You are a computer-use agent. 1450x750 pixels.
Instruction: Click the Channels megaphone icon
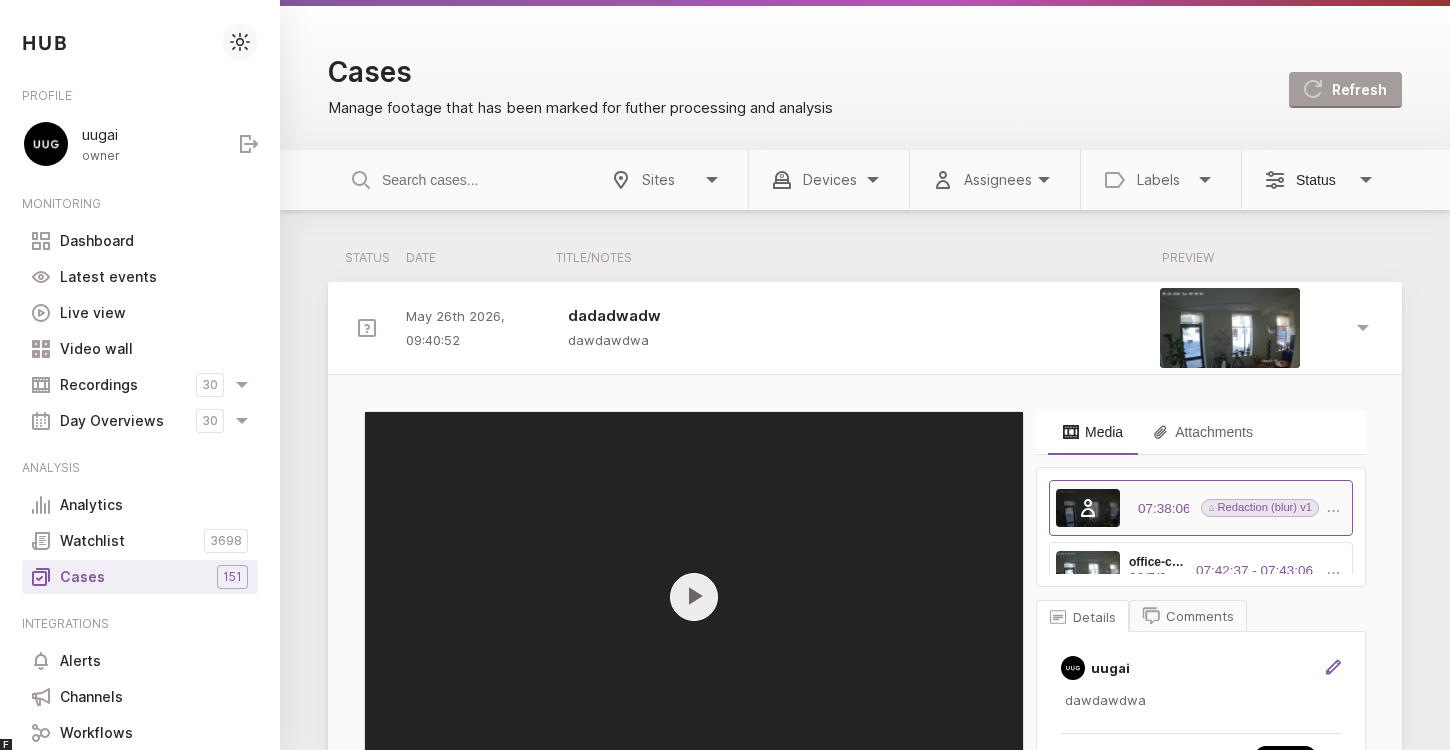(x=41, y=697)
